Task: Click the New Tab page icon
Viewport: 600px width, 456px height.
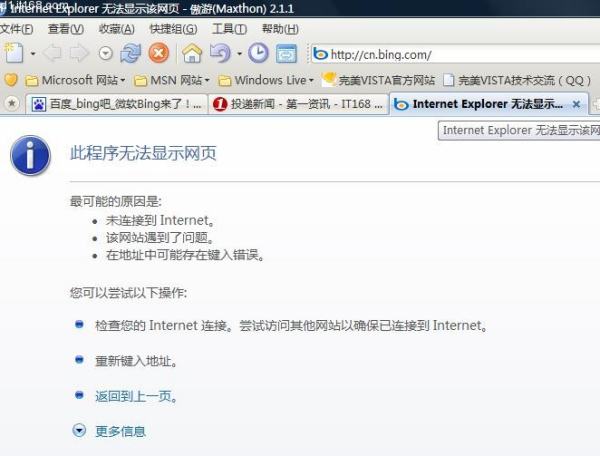Action: pos(14,53)
